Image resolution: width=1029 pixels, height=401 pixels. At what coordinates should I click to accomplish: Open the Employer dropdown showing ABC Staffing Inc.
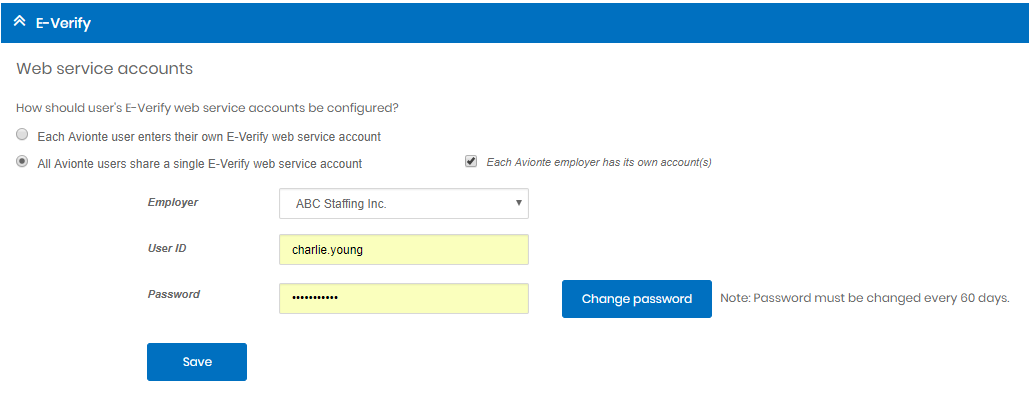[404, 203]
